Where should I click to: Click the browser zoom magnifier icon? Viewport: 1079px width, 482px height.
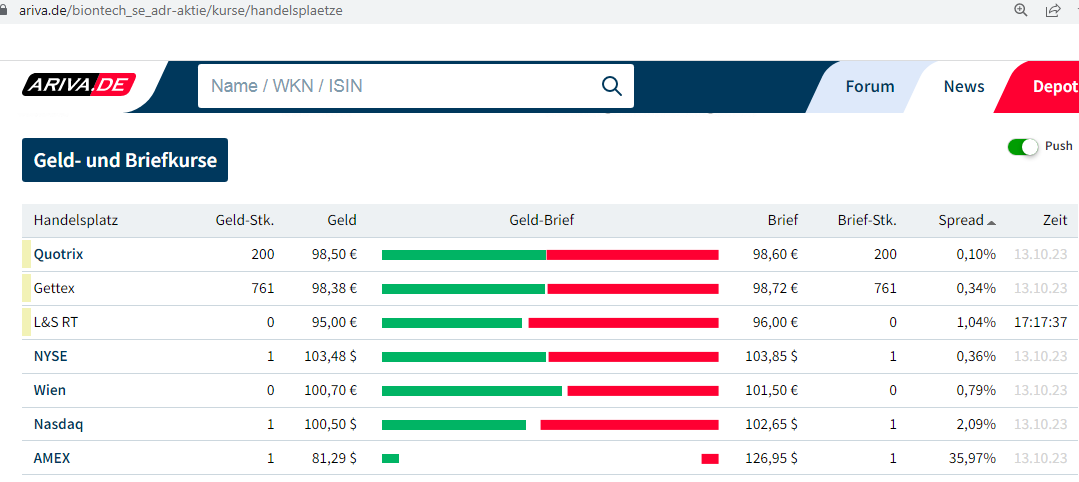pos(1021,10)
